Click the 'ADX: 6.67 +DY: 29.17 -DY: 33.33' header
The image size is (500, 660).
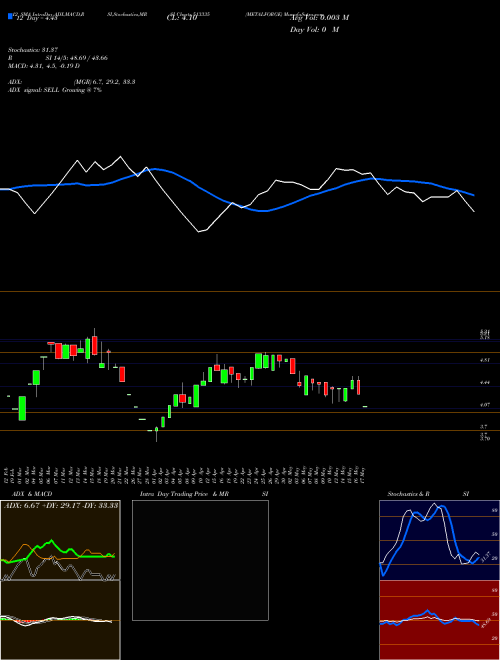coord(61,505)
